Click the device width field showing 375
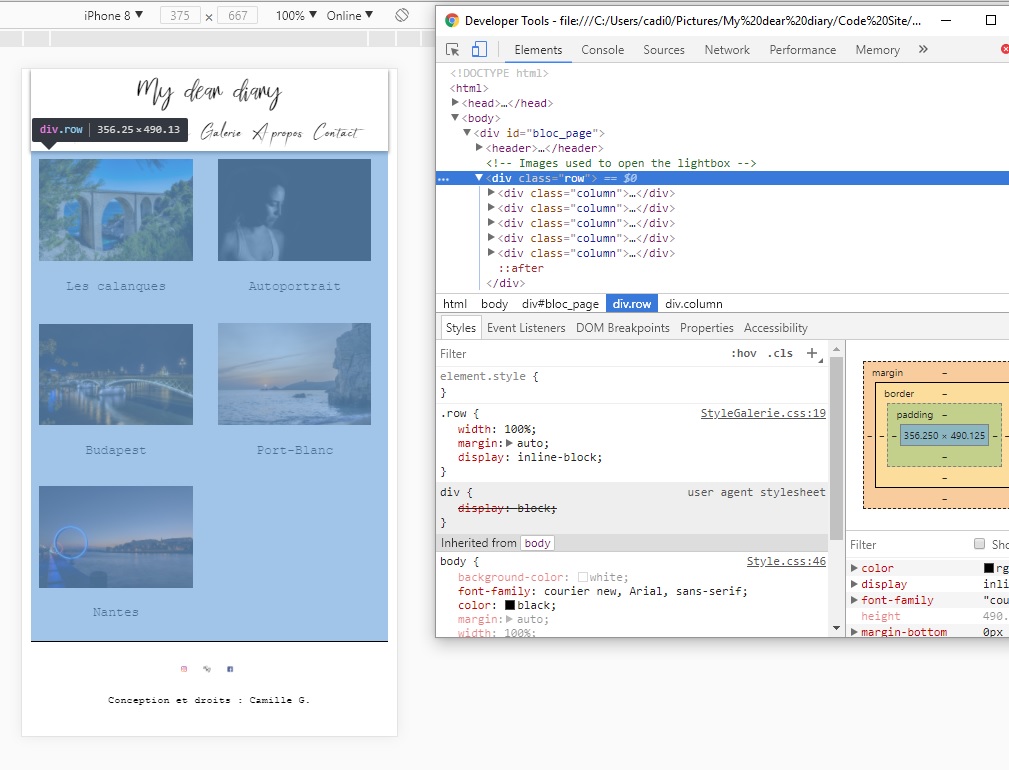 click(x=180, y=15)
